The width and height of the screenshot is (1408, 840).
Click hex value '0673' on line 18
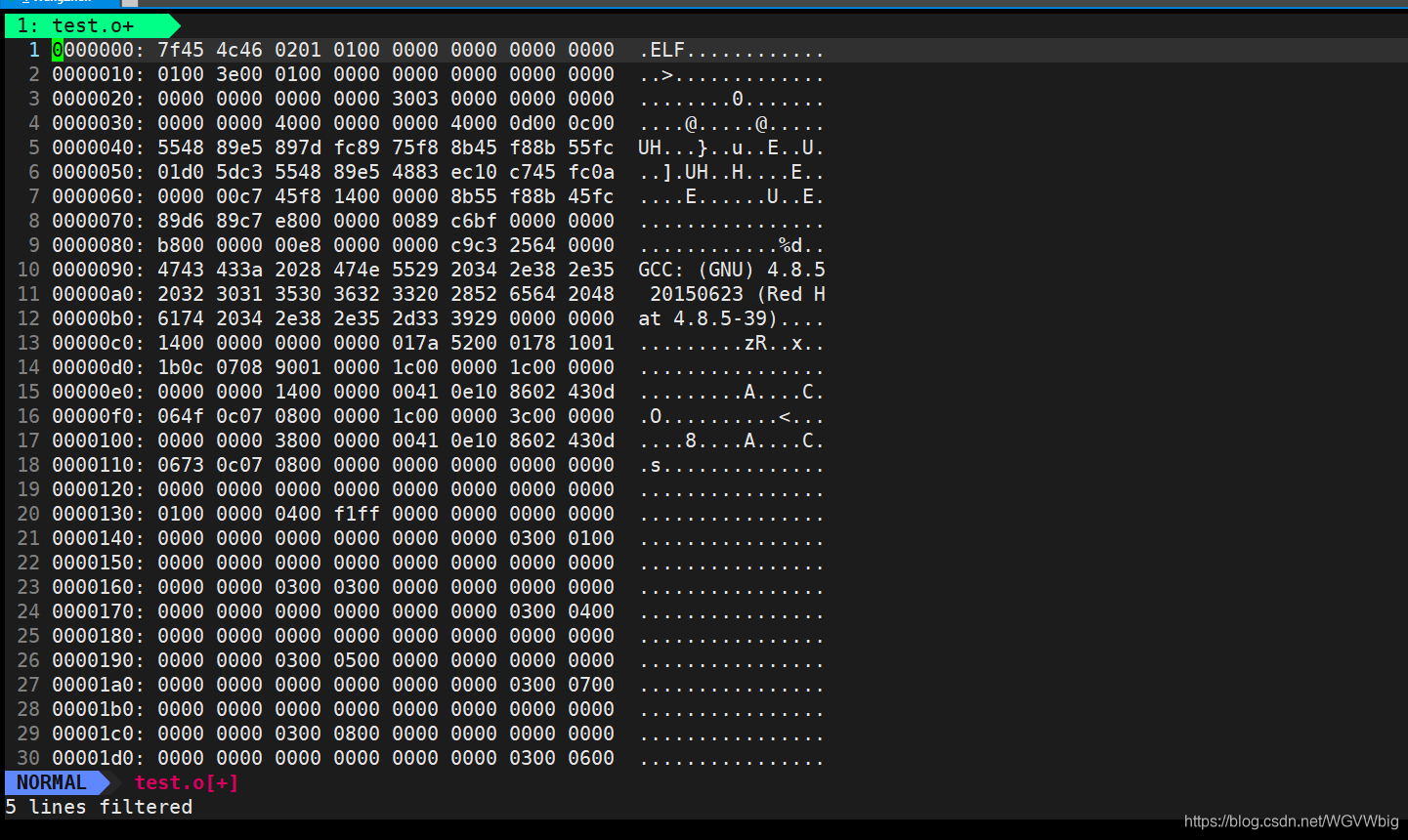point(181,465)
